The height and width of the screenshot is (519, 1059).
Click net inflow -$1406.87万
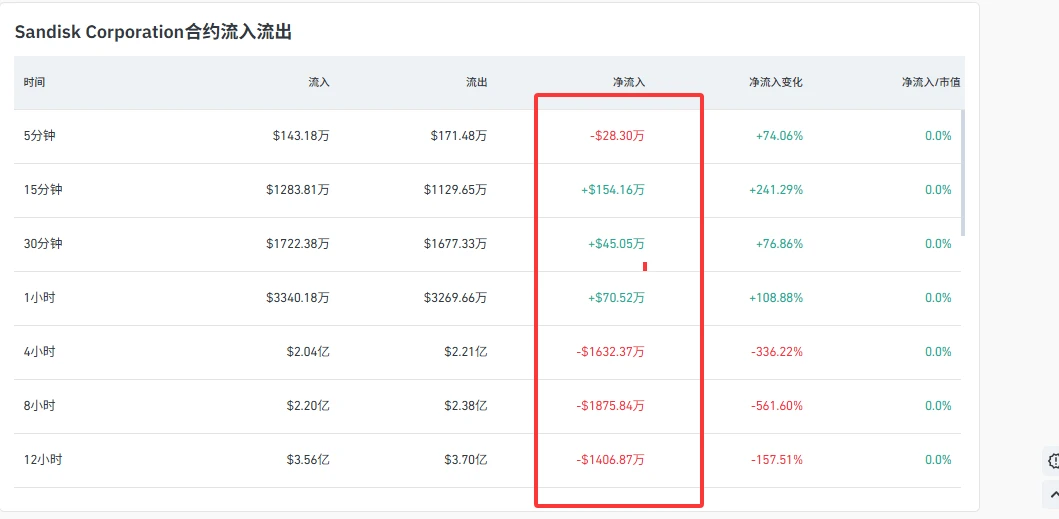[x=611, y=460]
